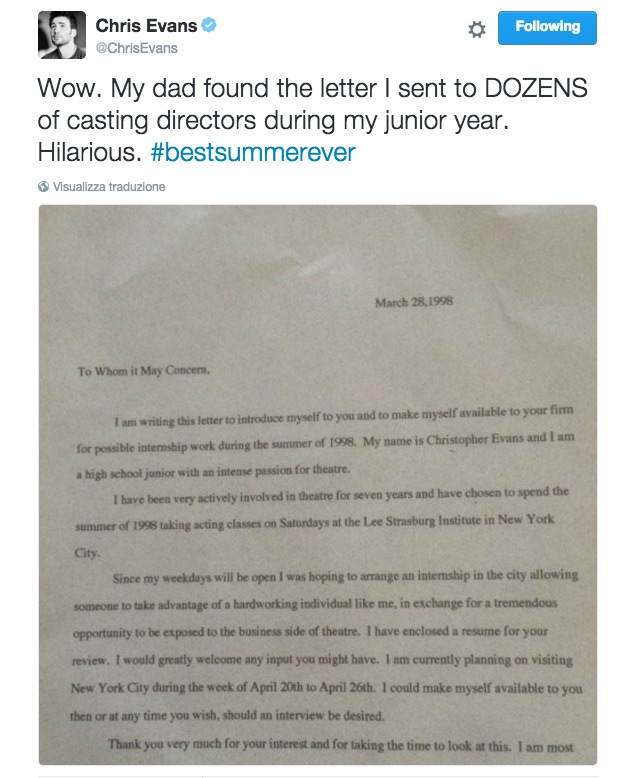Click the 'Chris Evans' display name

pyautogui.click(x=146, y=25)
